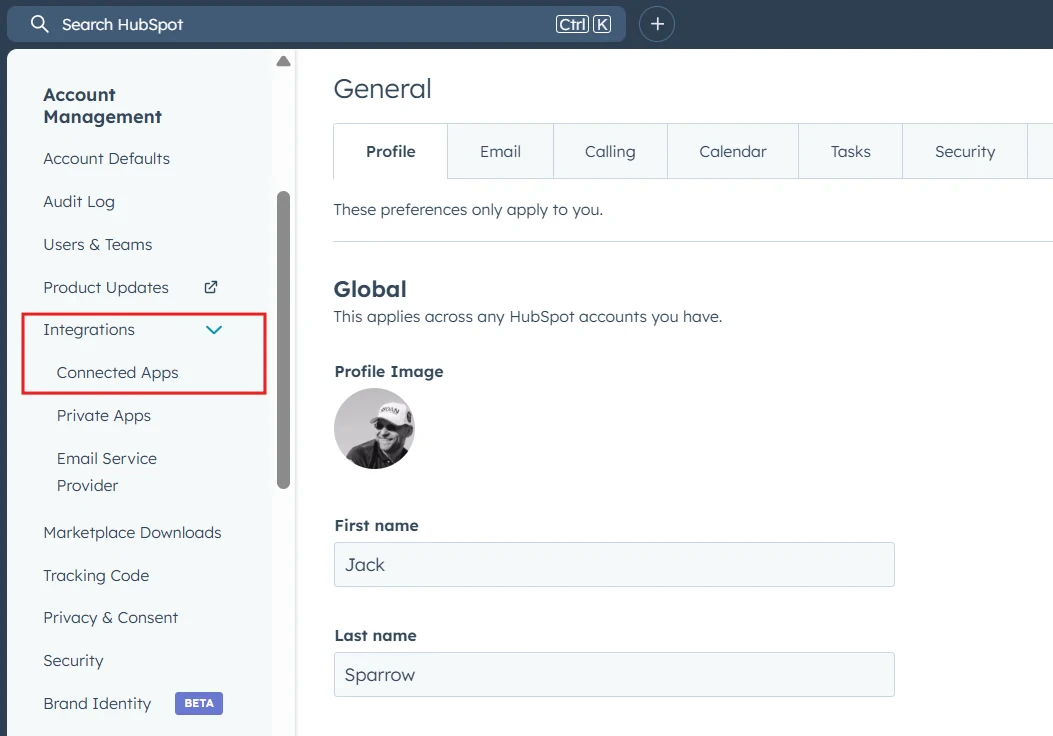Open Marketplace Downloads
Screen dimensions: 1053x736
132,533
